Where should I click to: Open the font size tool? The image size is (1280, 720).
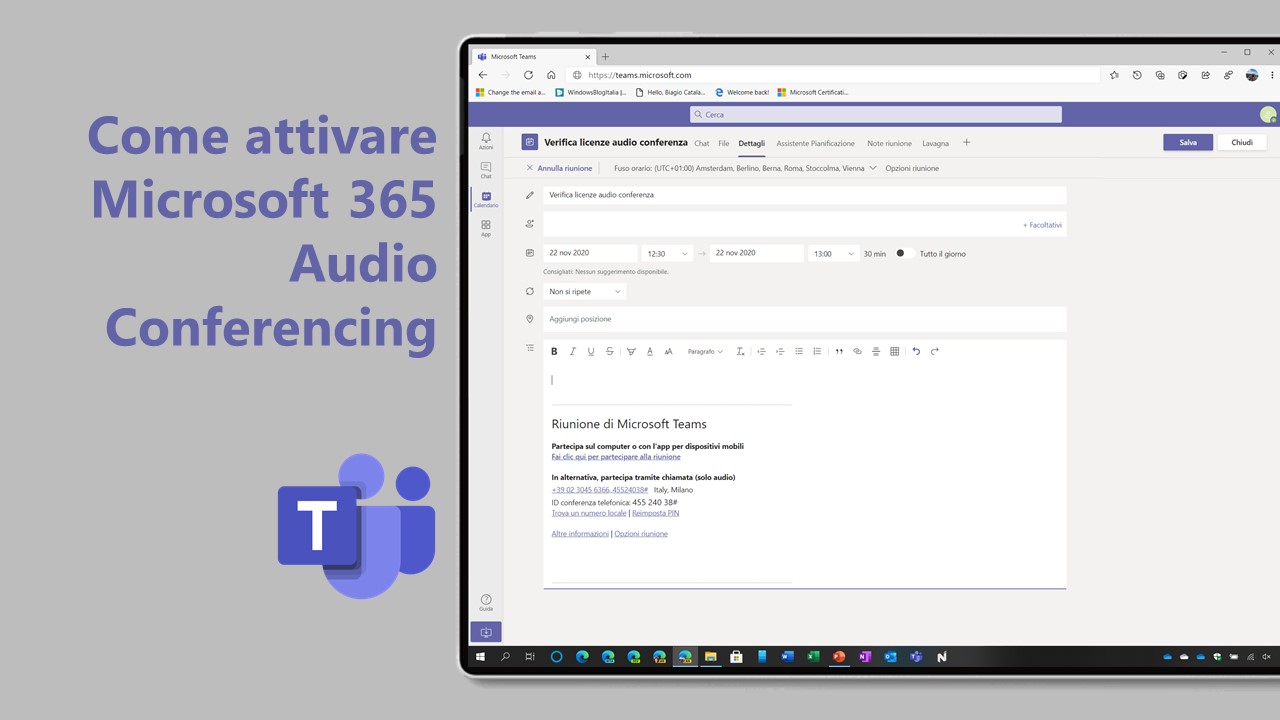click(668, 351)
